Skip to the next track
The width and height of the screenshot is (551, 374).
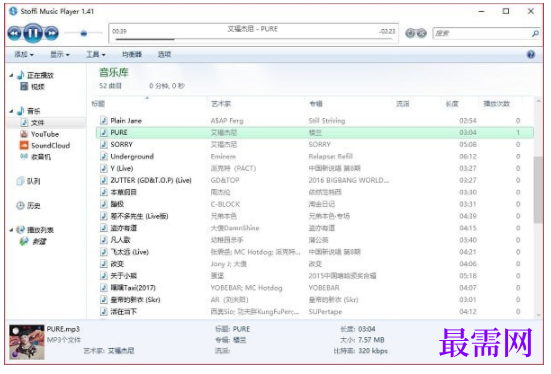52,33
